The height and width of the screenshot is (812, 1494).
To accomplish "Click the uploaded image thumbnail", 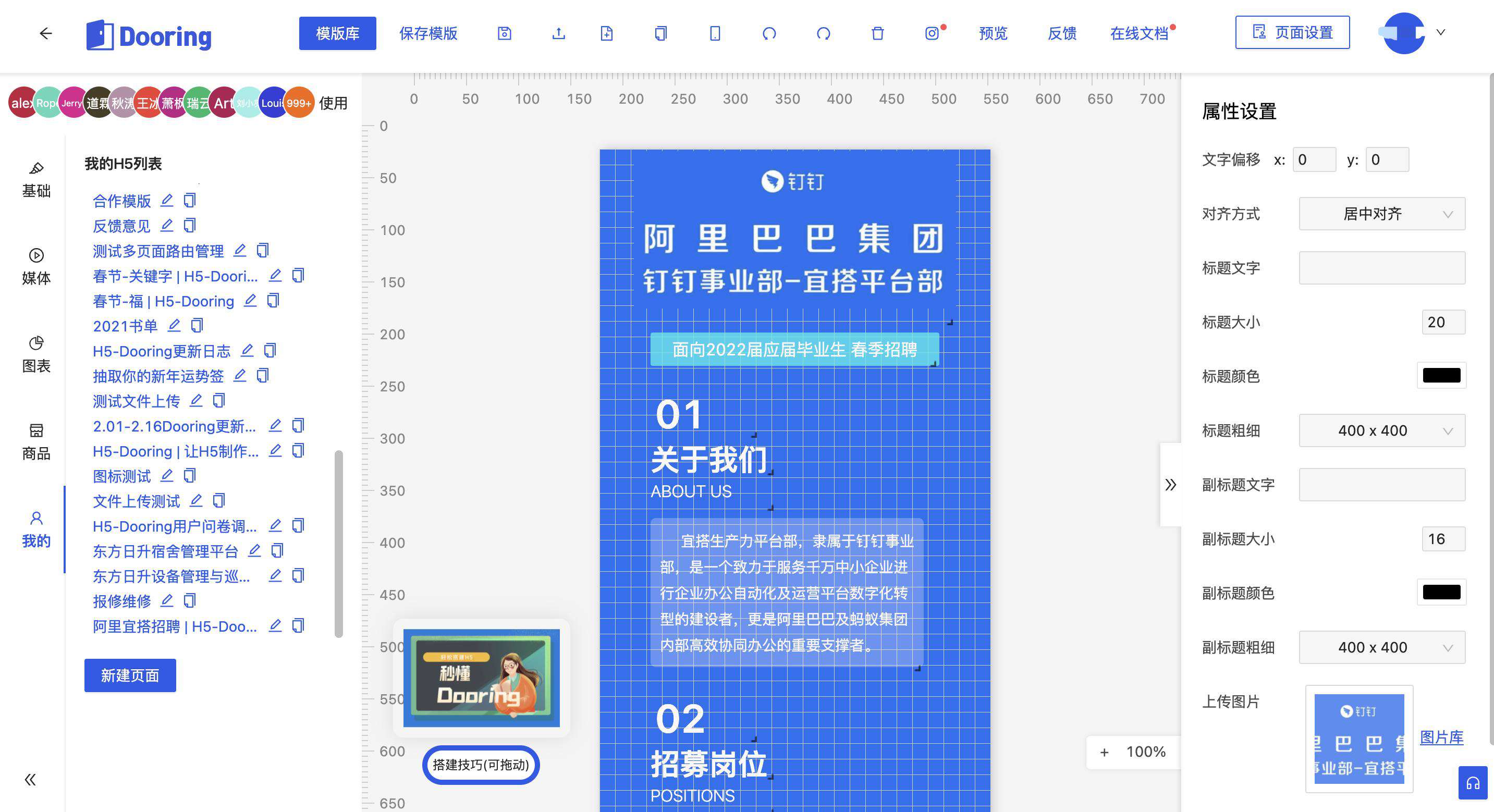I will [x=1359, y=739].
